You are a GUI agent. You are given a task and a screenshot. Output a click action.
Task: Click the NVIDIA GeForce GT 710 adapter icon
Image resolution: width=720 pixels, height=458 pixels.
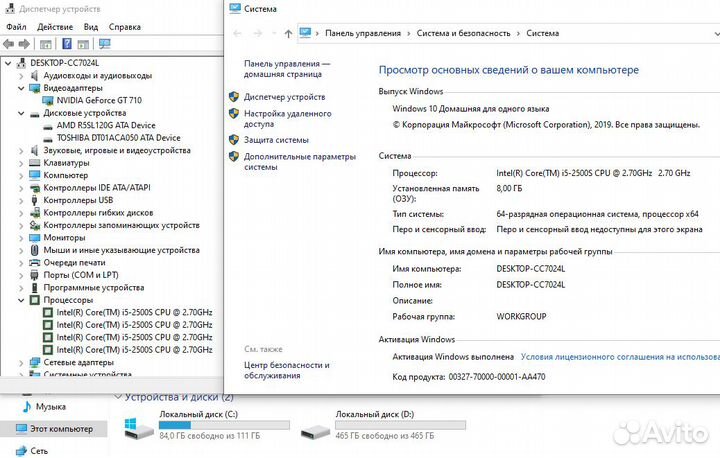tap(48, 100)
